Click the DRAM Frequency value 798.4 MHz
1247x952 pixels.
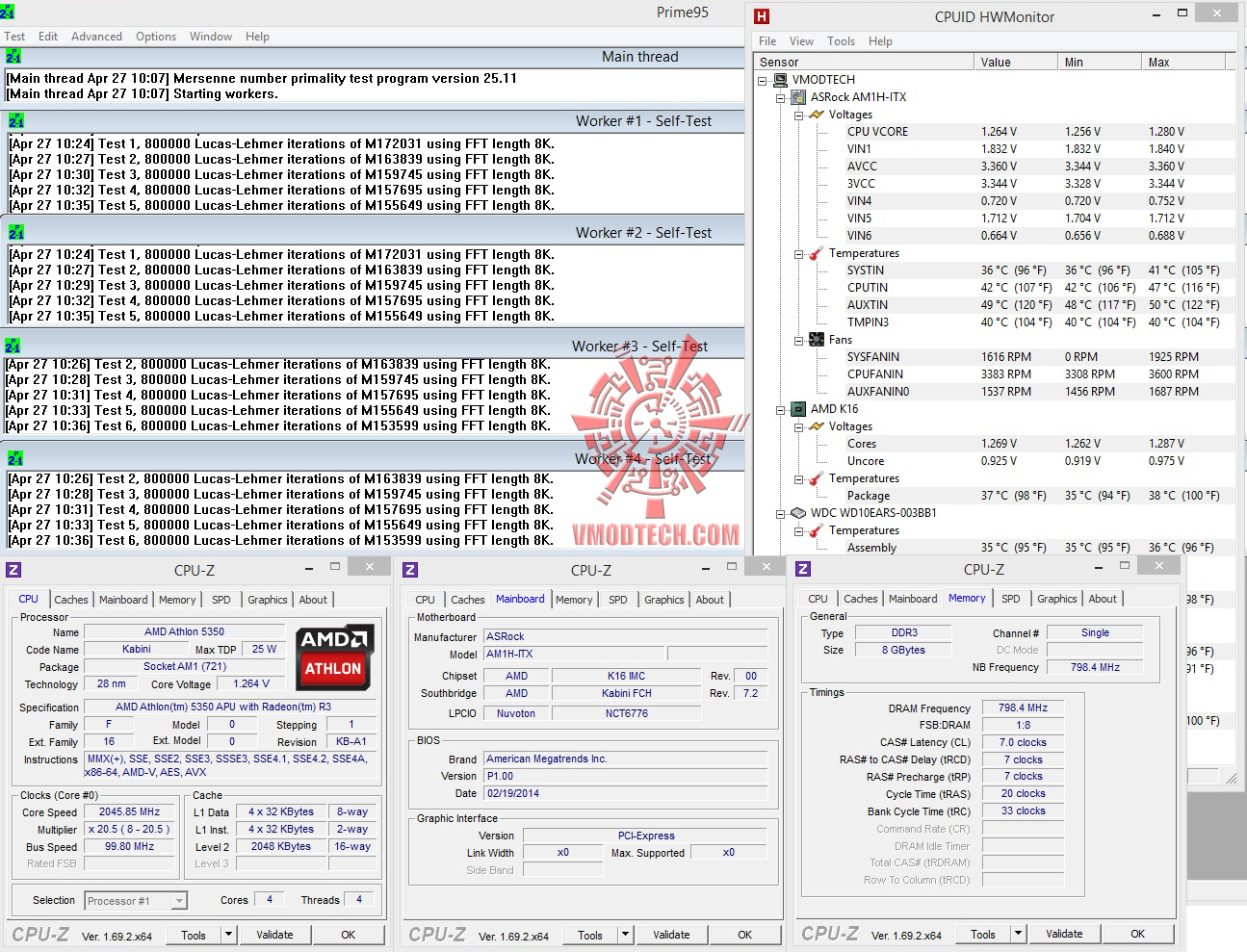coord(1023,708)
